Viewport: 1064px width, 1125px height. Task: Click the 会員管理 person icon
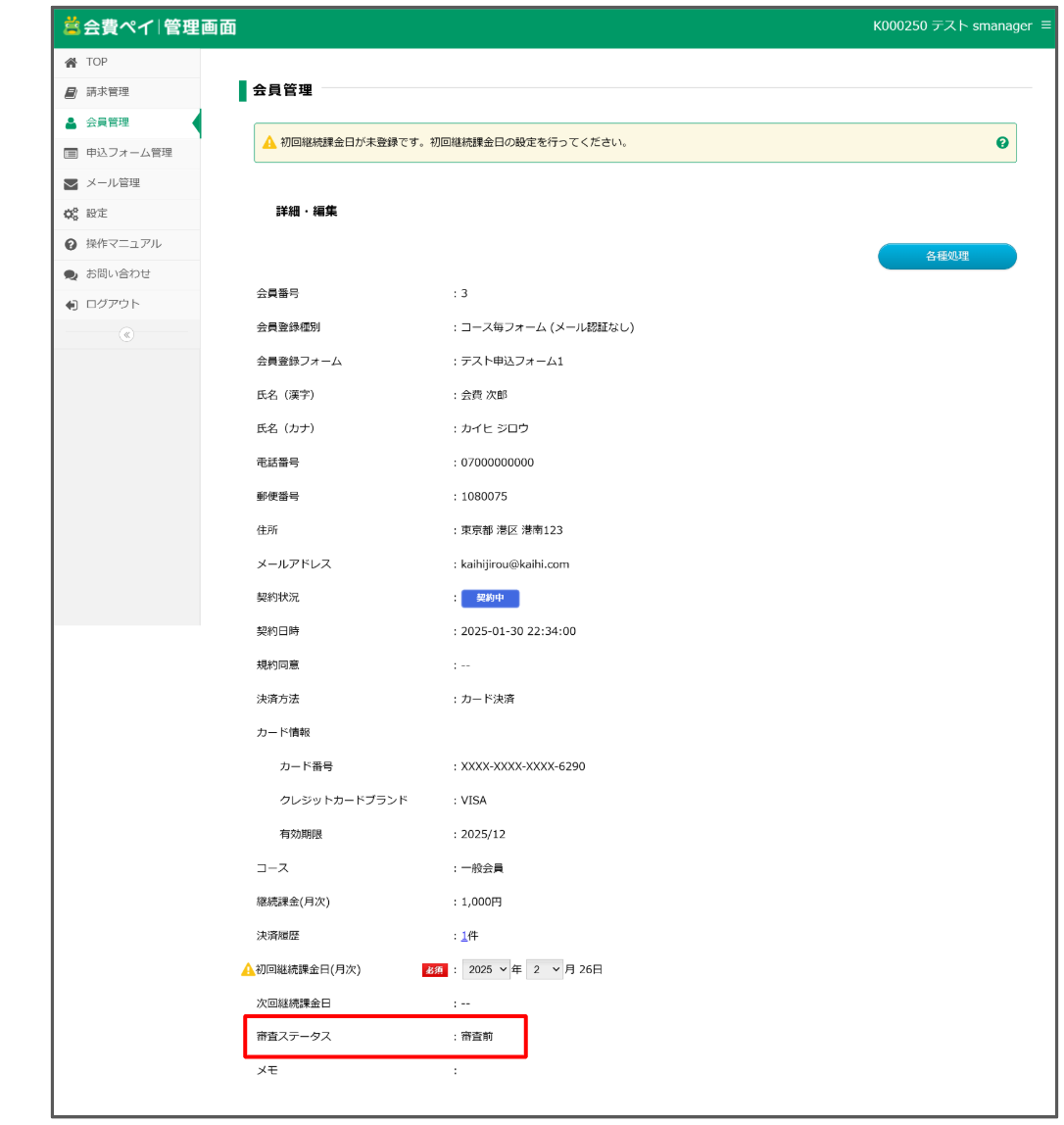click(71, 123)
